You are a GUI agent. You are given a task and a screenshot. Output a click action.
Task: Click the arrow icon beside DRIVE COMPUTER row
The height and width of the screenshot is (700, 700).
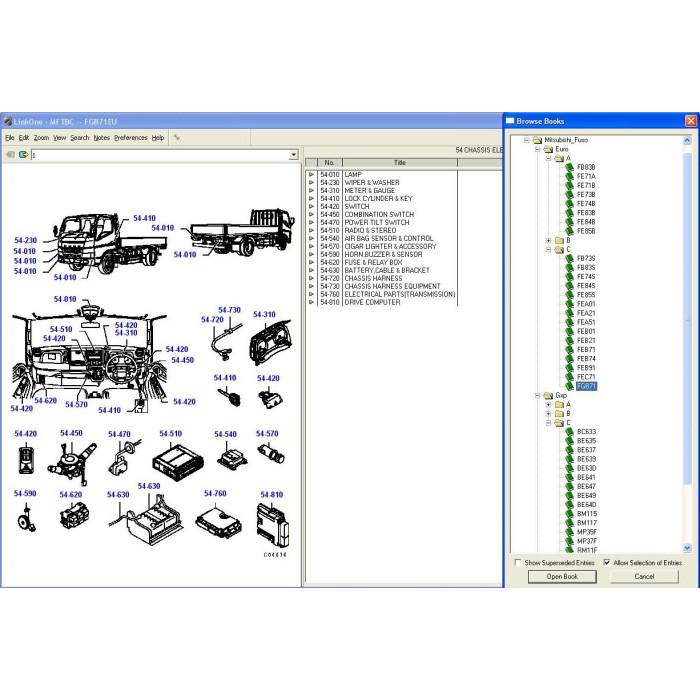[311, 302]
